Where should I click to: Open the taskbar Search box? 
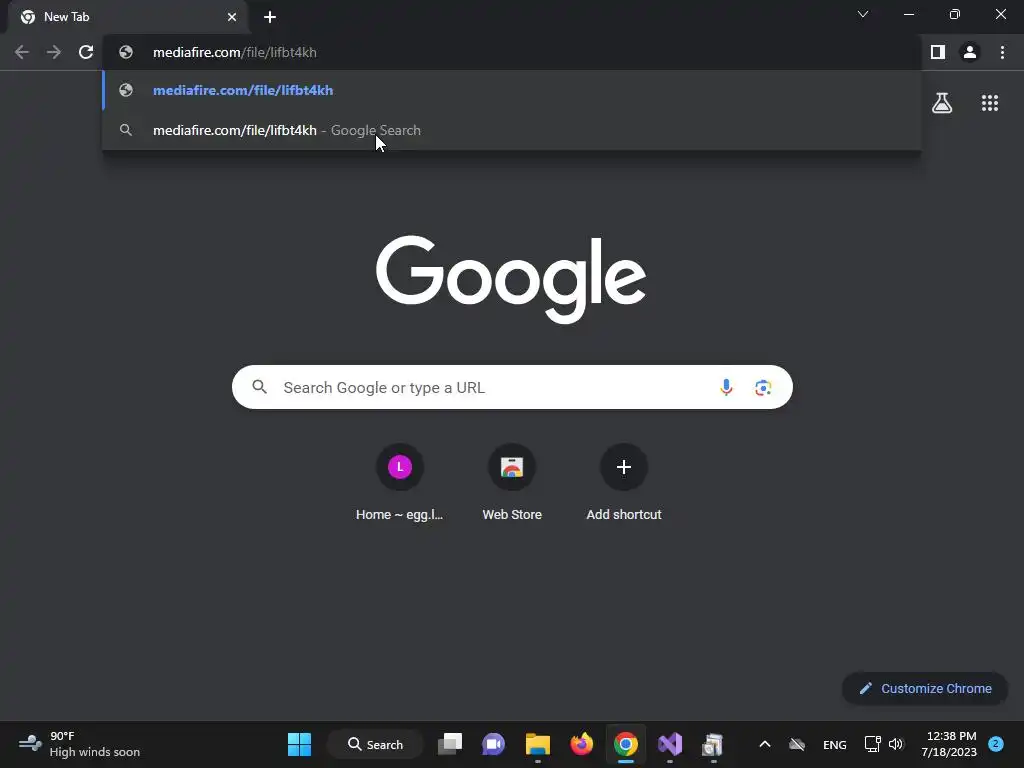pyautogui.click(x=376, y=744)
